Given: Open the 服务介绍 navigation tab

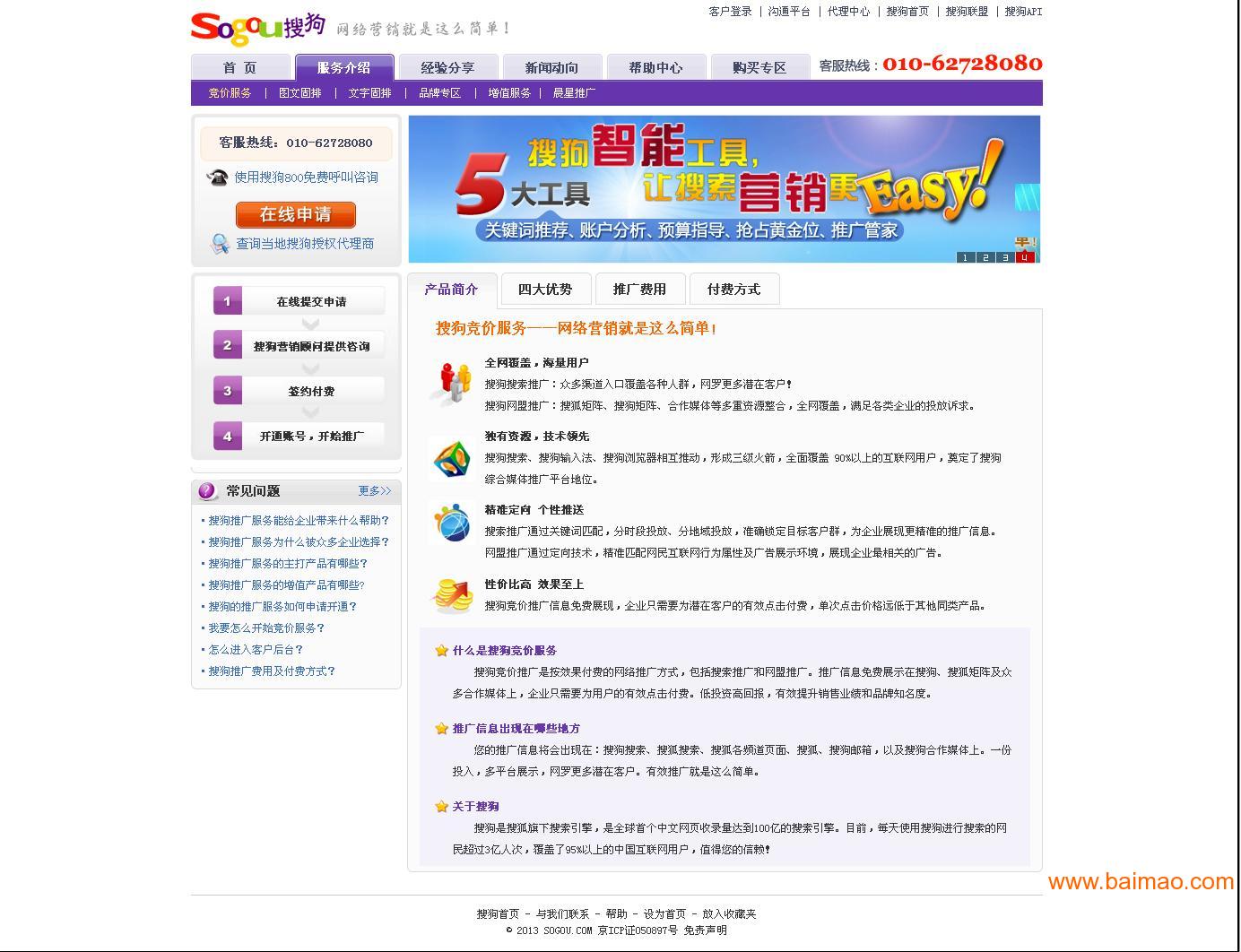Looking at the screenshot, I should tap(344, 67).
